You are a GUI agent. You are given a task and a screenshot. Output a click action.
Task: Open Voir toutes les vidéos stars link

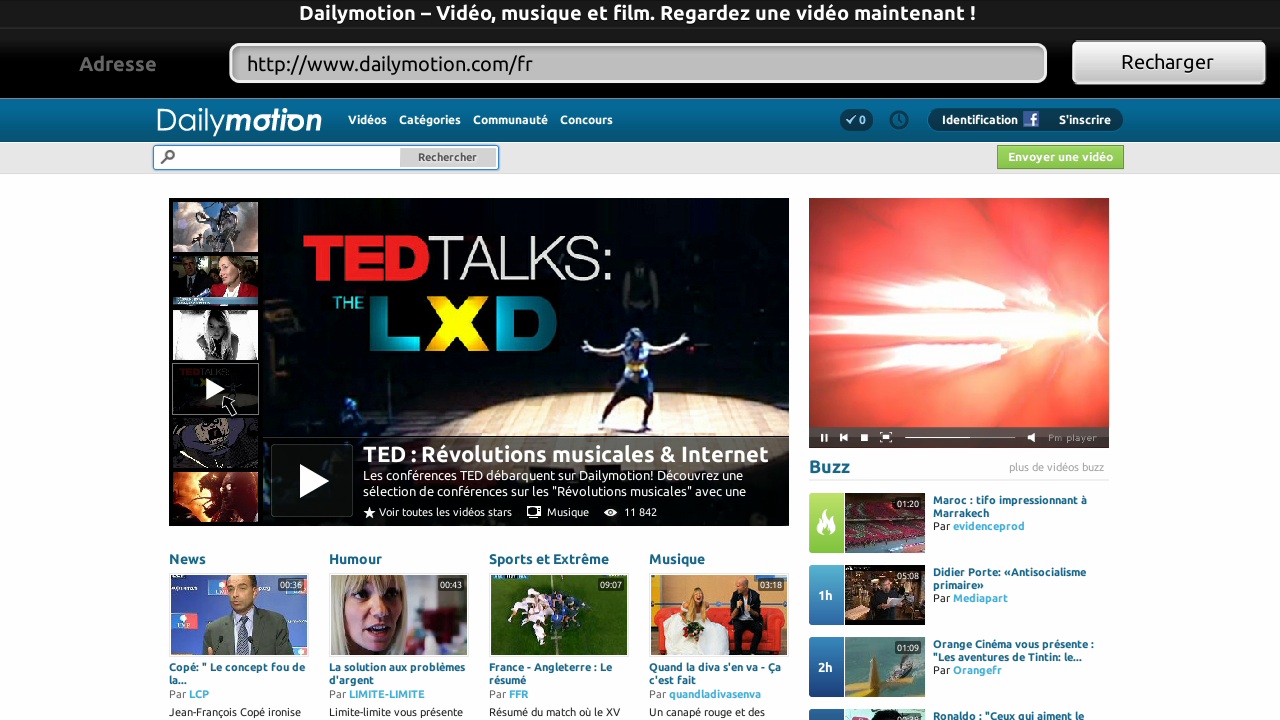[445, 512]
